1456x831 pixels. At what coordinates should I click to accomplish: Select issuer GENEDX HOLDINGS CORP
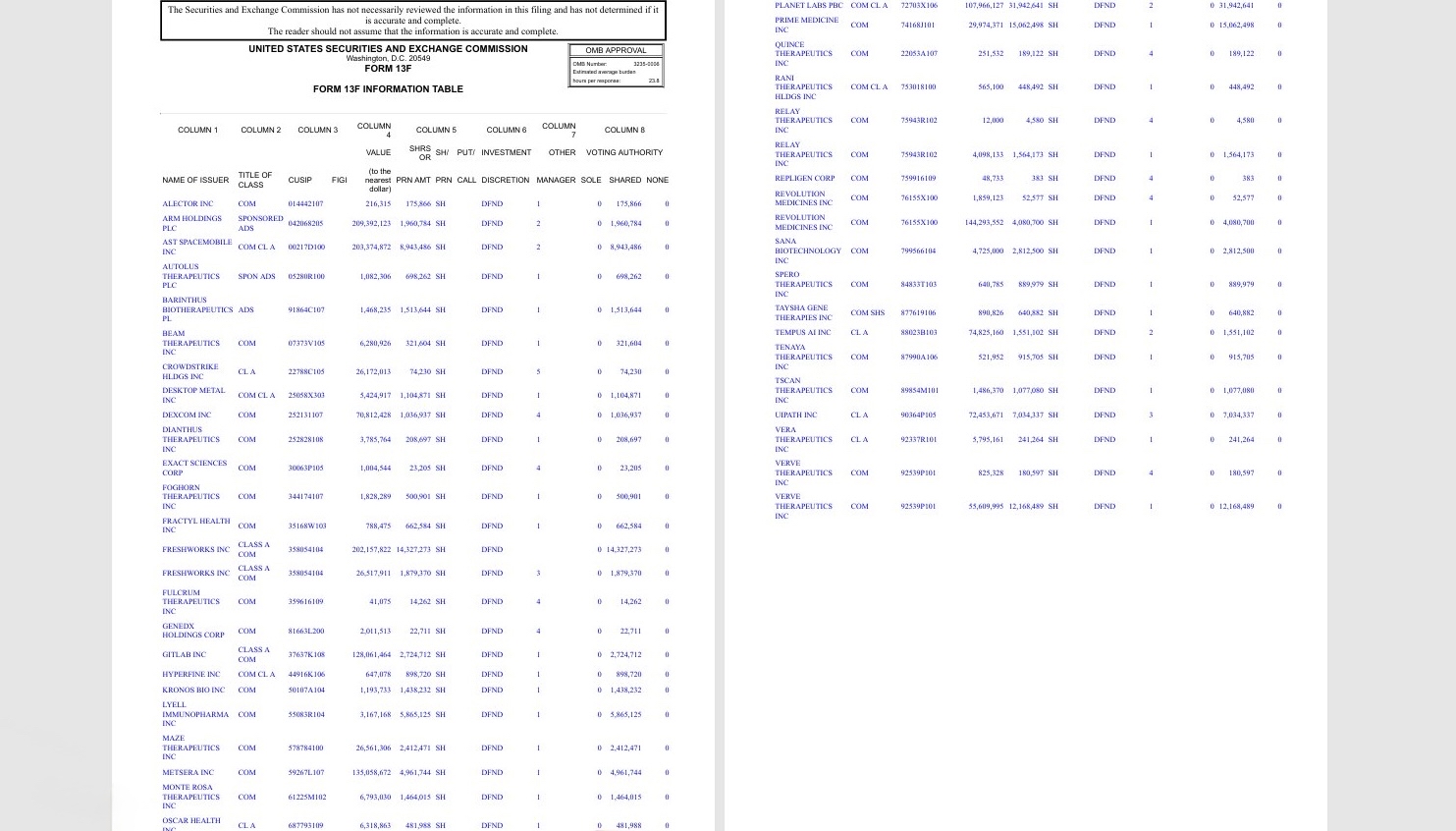click(193, 631)
